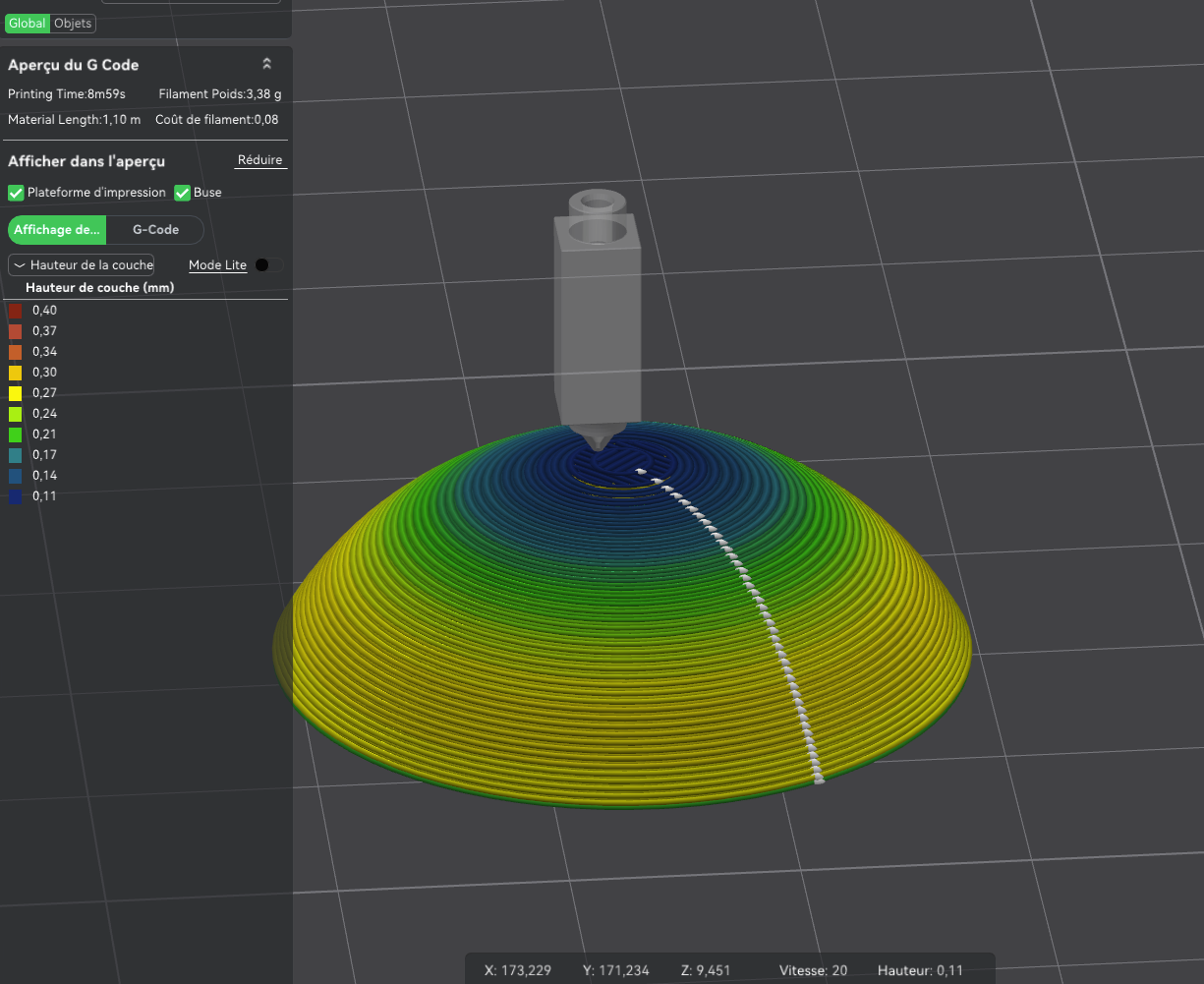The width and height of the screenshot is (1204, 984).
Task: Toggle the Mode Lite switch
Action: coord(268,265)
